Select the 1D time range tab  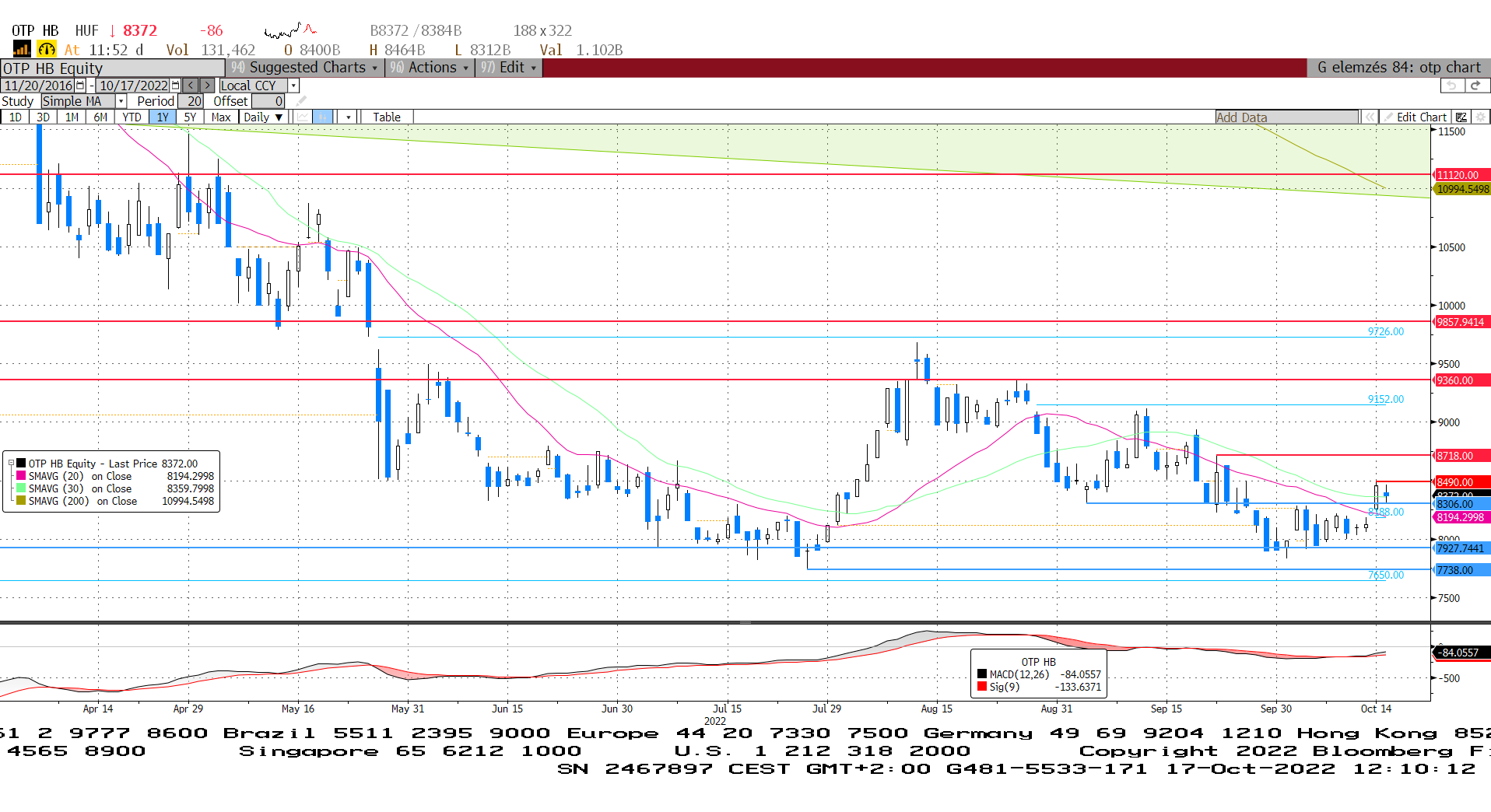pyautogui.click(x=15, y=117)
